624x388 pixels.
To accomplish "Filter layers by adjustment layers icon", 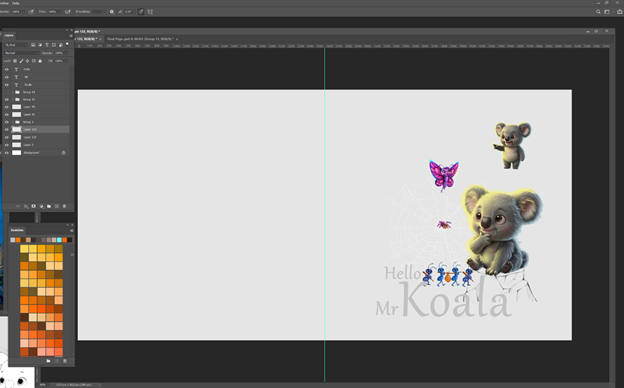I will tap(40, 45).
